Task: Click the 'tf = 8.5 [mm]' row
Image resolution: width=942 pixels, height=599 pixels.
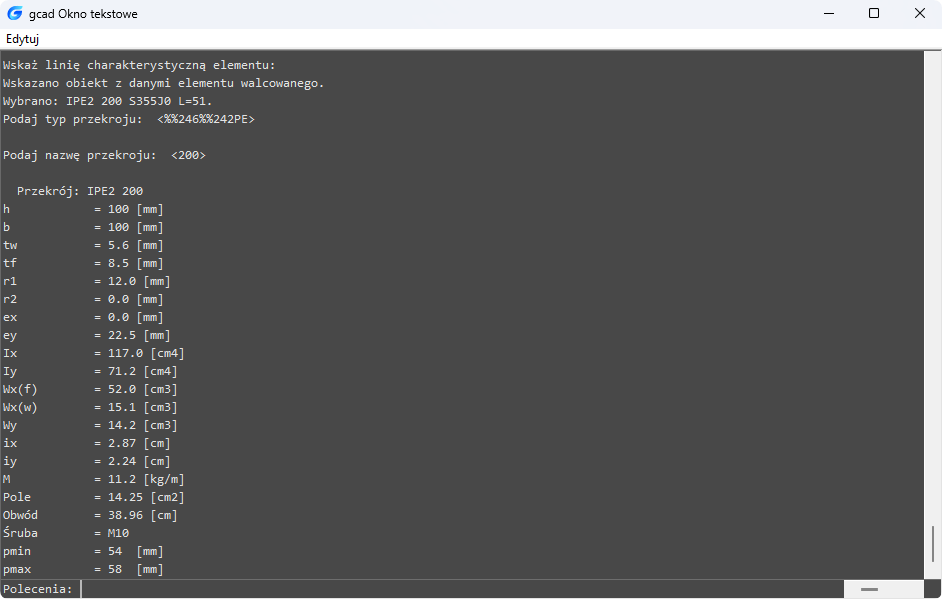Action: pyautogui.click(x=83, y=263)
